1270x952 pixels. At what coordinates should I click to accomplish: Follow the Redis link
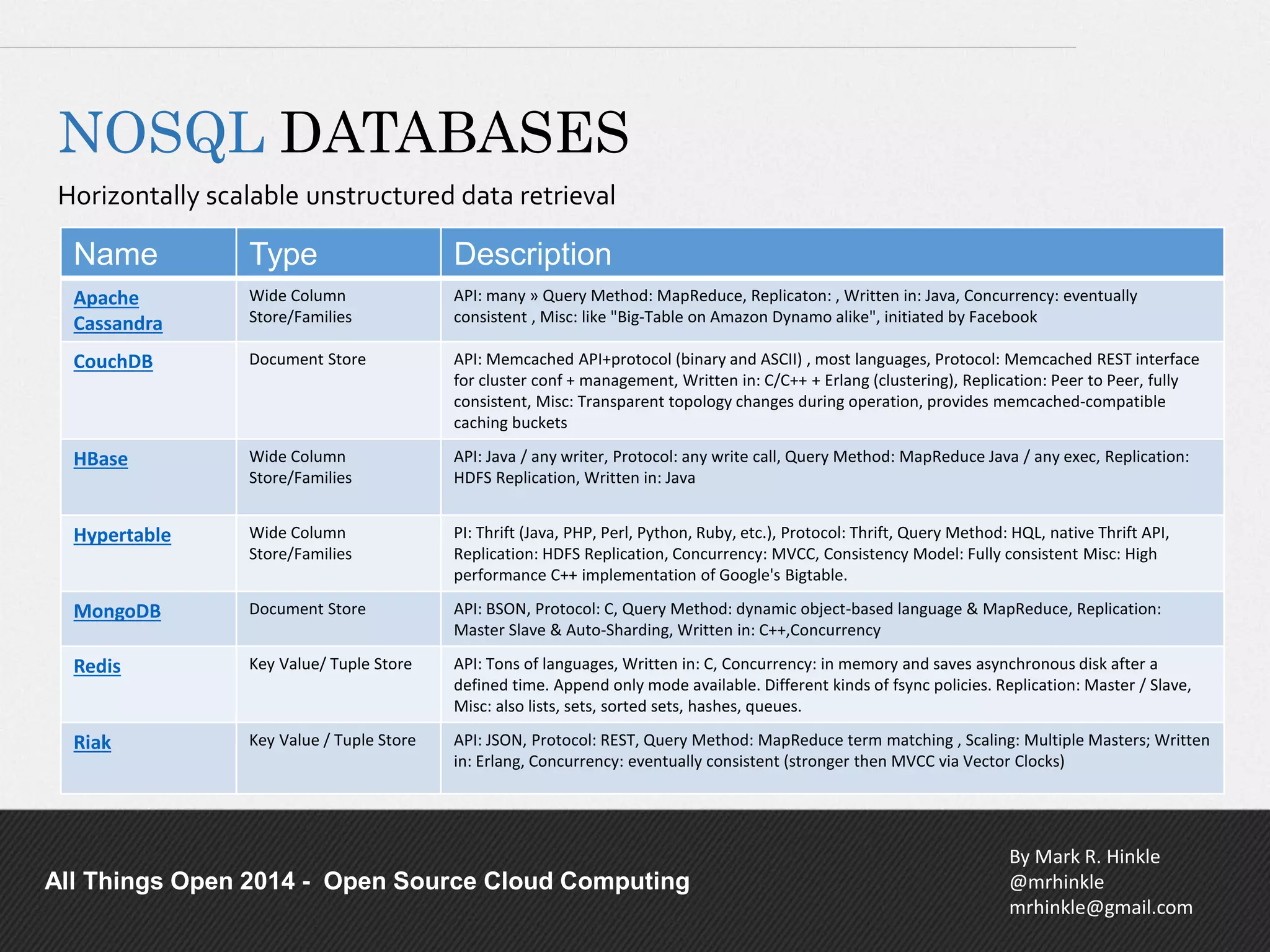coord(97,666)
